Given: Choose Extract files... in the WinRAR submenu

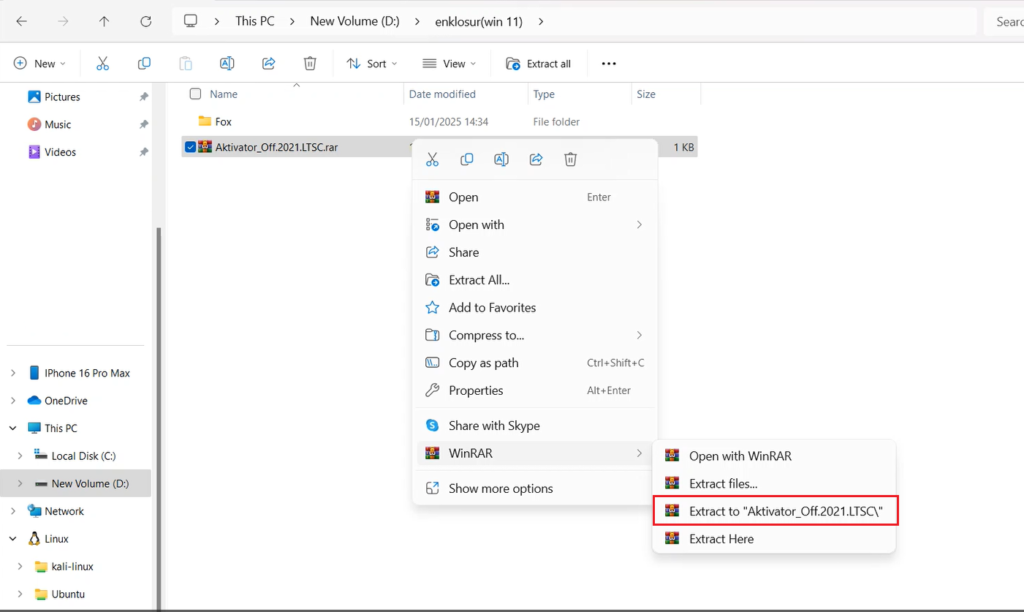Looking at the screenshot, I should [x=775, y=483].
